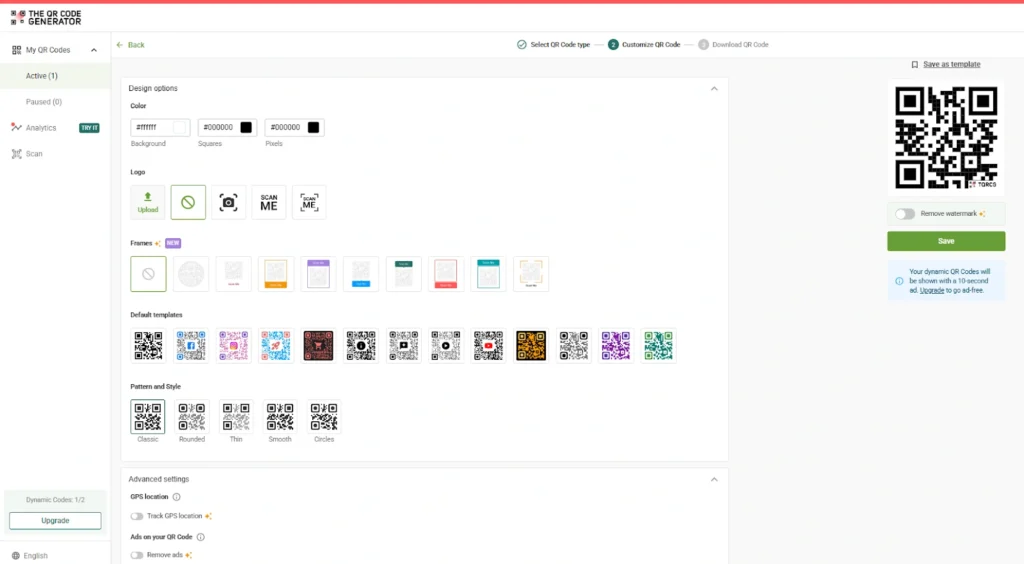Viewport: 1024px width, 564px height.
Task: Select the no-frame option
Action: [148, 274]
